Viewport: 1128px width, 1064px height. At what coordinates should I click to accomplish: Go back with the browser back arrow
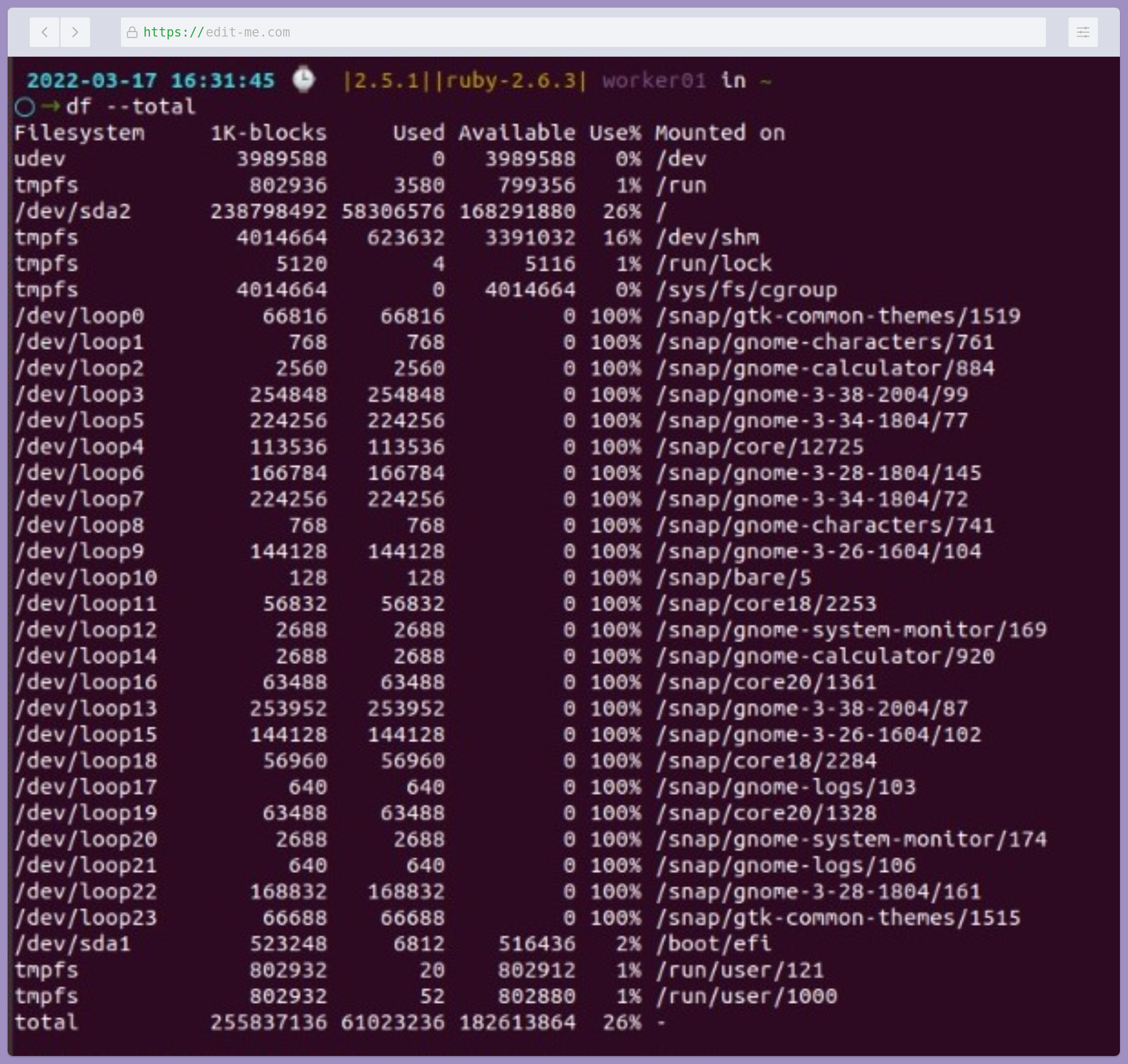(45, 32)
